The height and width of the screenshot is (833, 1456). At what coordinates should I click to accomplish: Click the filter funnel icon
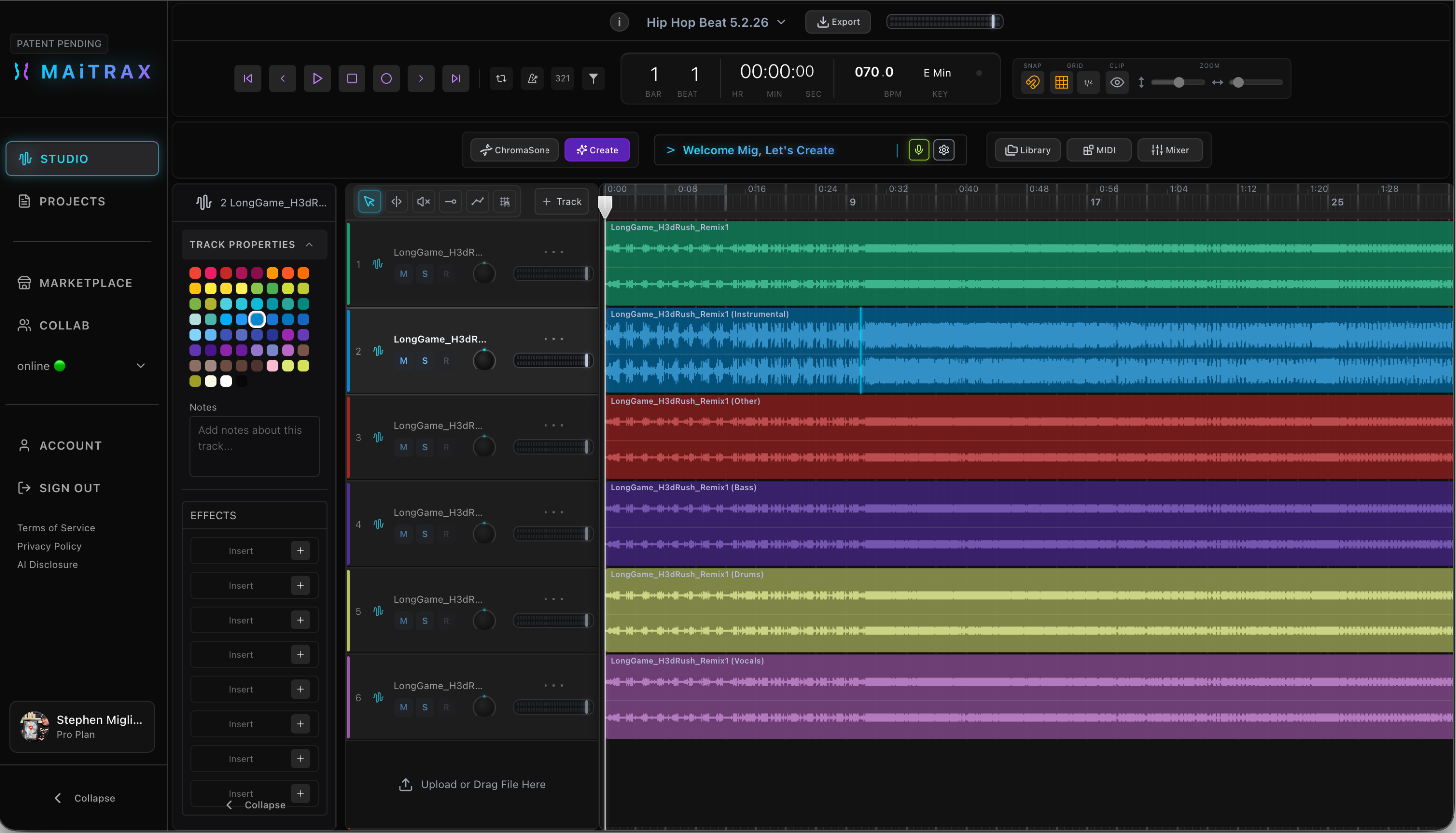click(593, 78)
